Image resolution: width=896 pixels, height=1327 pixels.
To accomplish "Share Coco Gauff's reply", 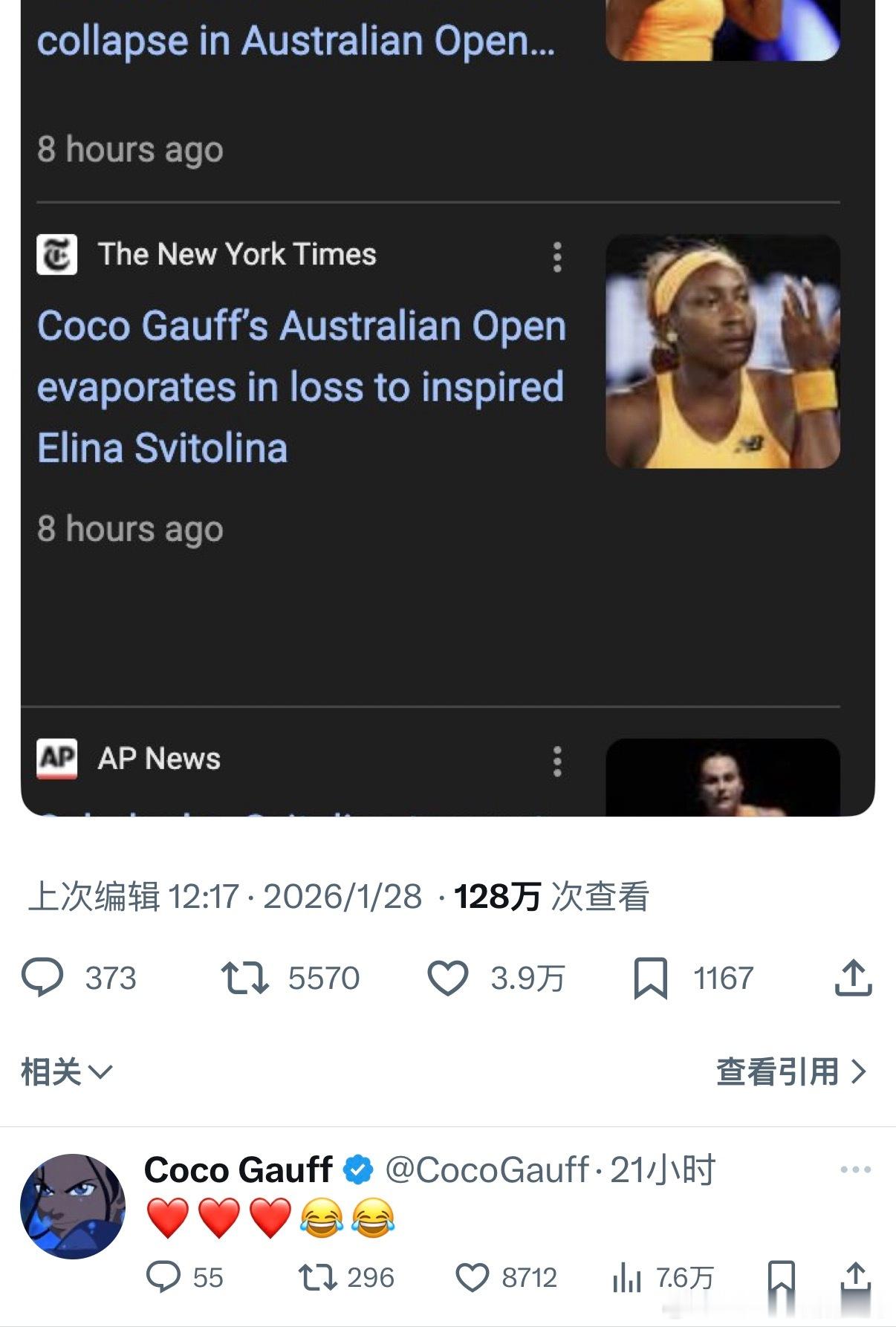I will (856, 1278).
